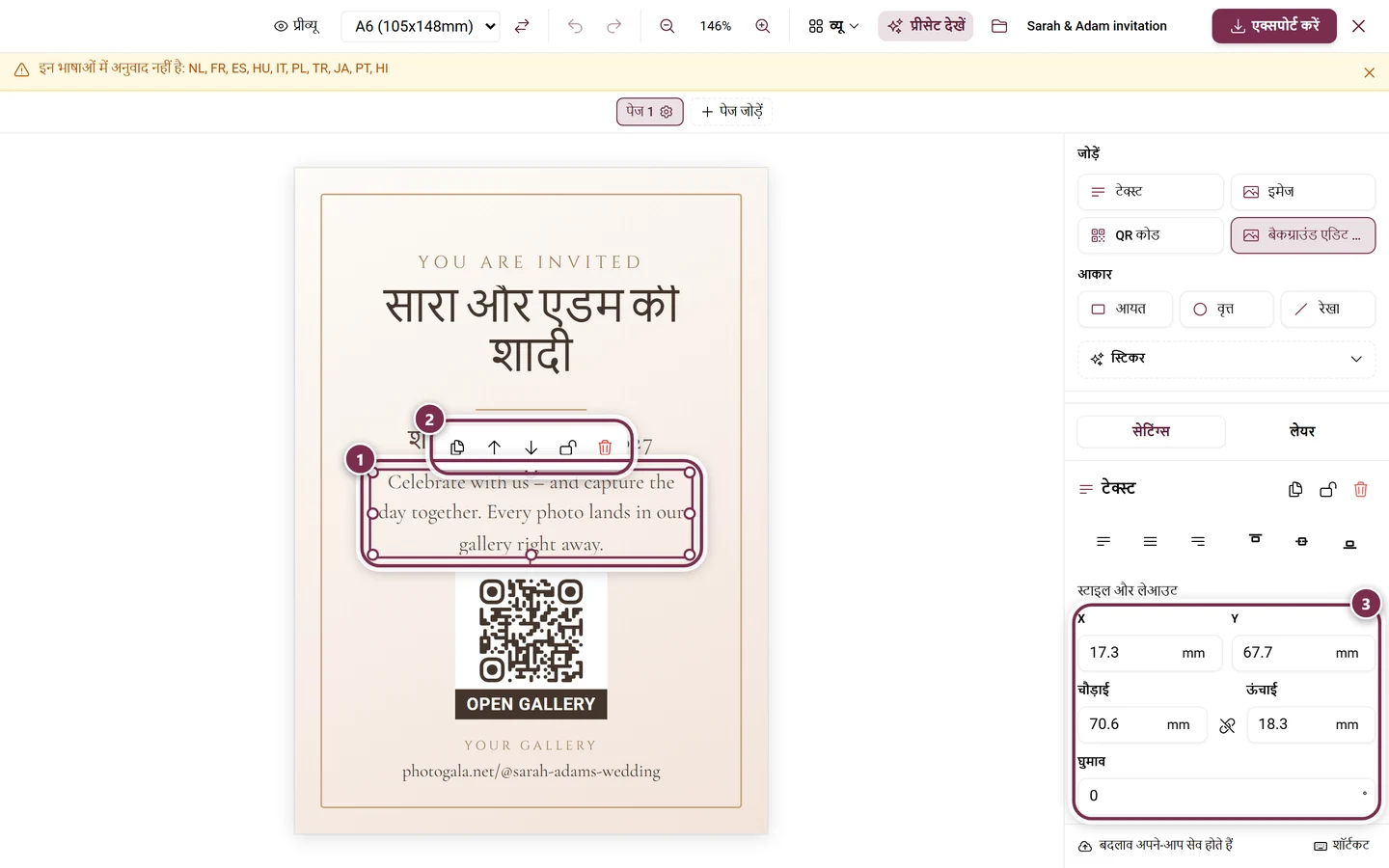1389x868 pixels.
Task: Click the autosave cloud status icon
Action: click(x=1085, y=846)
